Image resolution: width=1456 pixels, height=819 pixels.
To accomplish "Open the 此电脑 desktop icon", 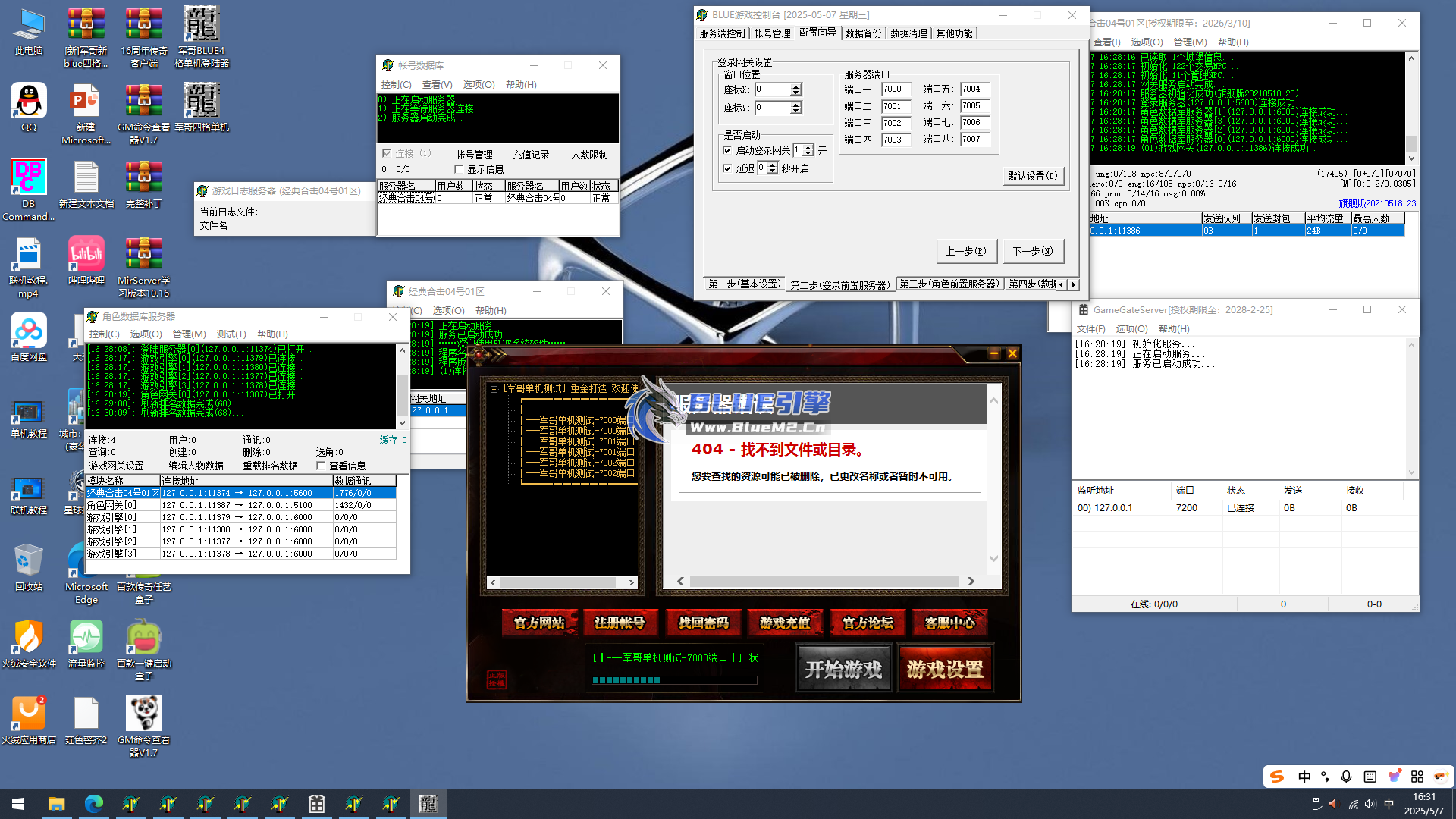I will click(29, 32).
